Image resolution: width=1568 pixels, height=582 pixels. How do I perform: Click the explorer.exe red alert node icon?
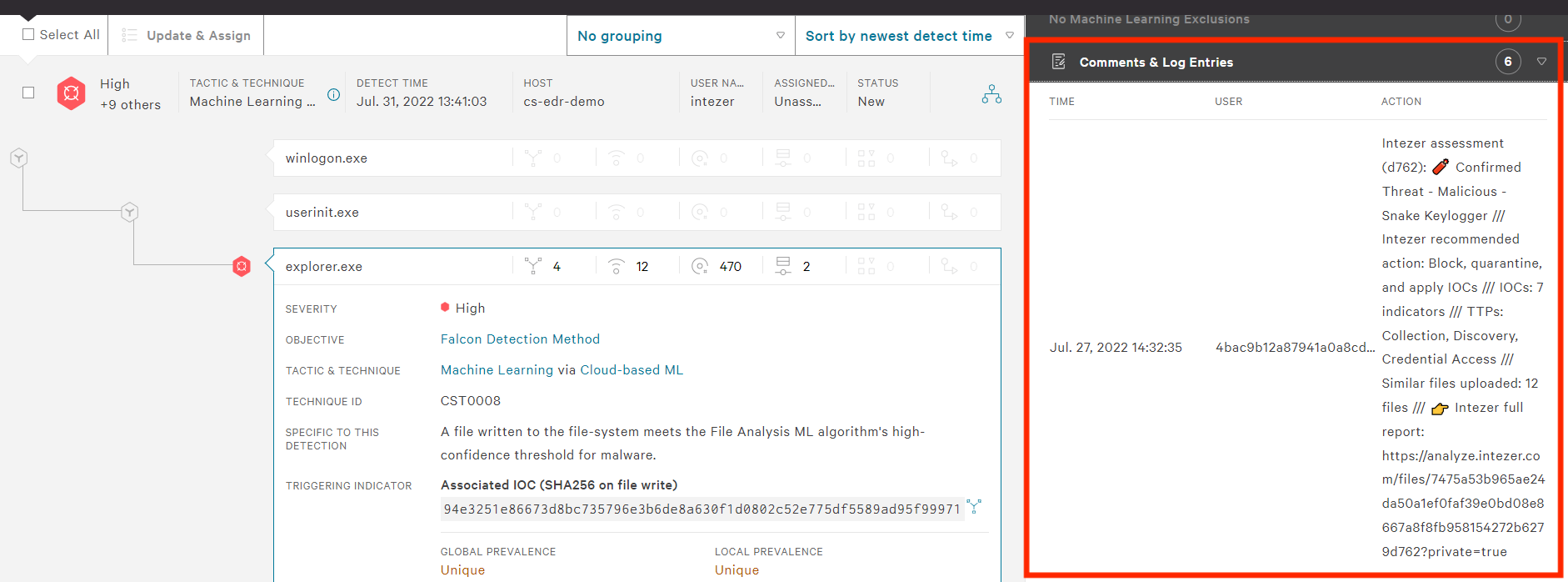click(242, 267)
